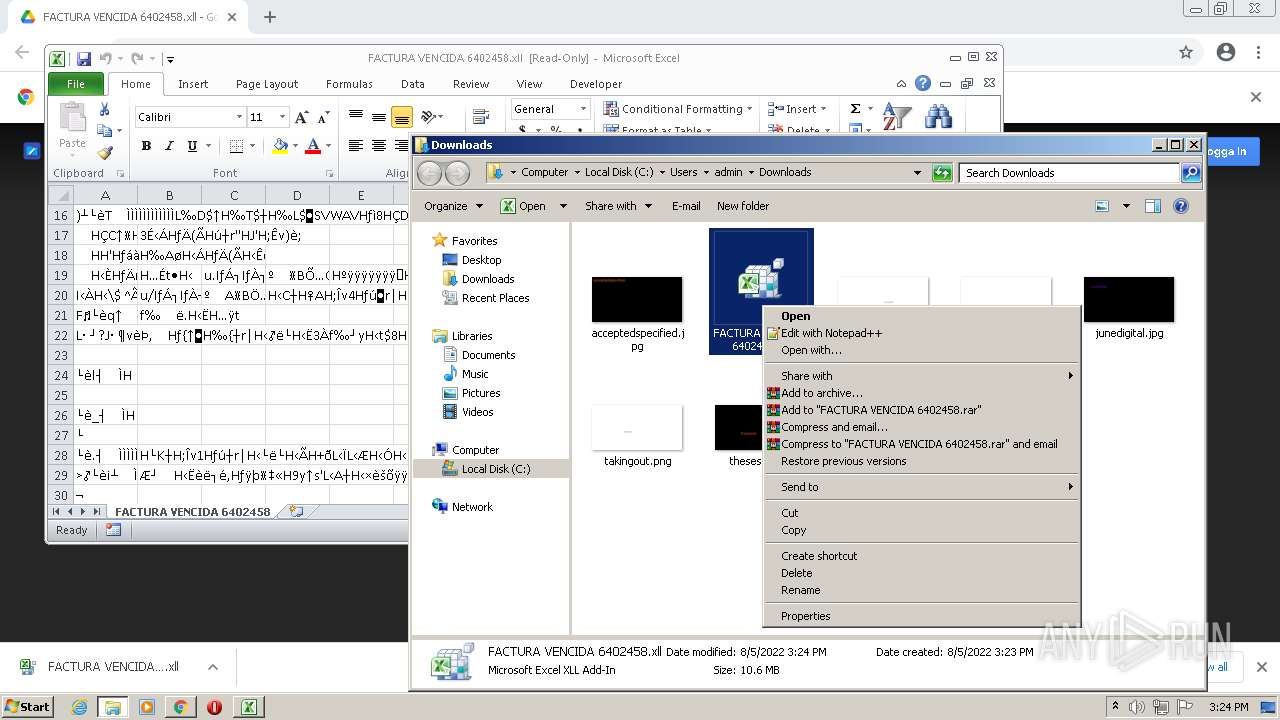
Task: Switch to the Formulas ribbon tab
Action: (349, 84)
